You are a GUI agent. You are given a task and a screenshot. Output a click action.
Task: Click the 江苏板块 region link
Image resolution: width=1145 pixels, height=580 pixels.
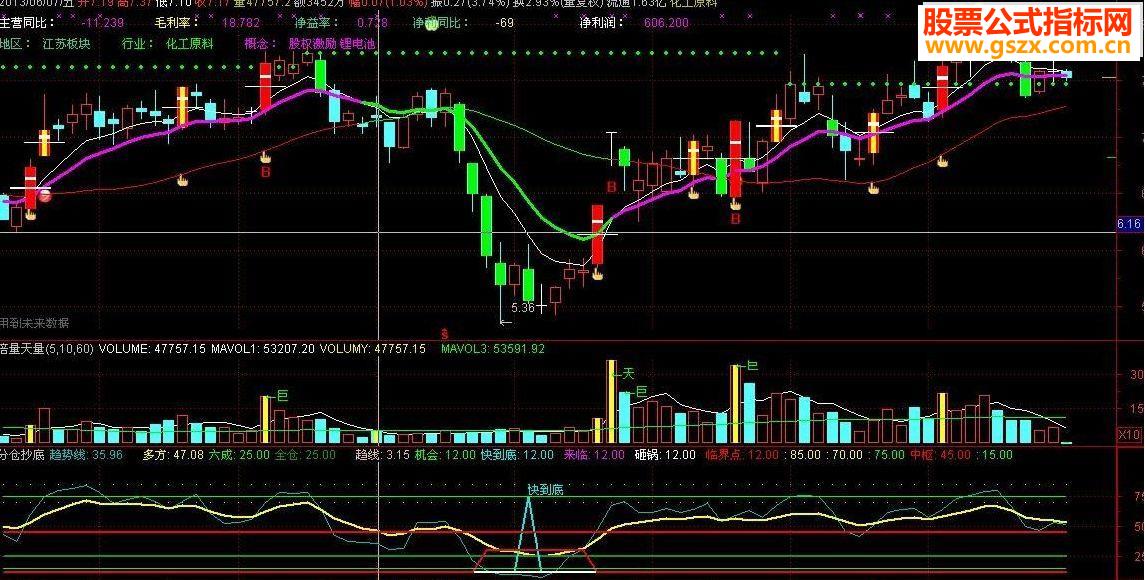(66, 44)
